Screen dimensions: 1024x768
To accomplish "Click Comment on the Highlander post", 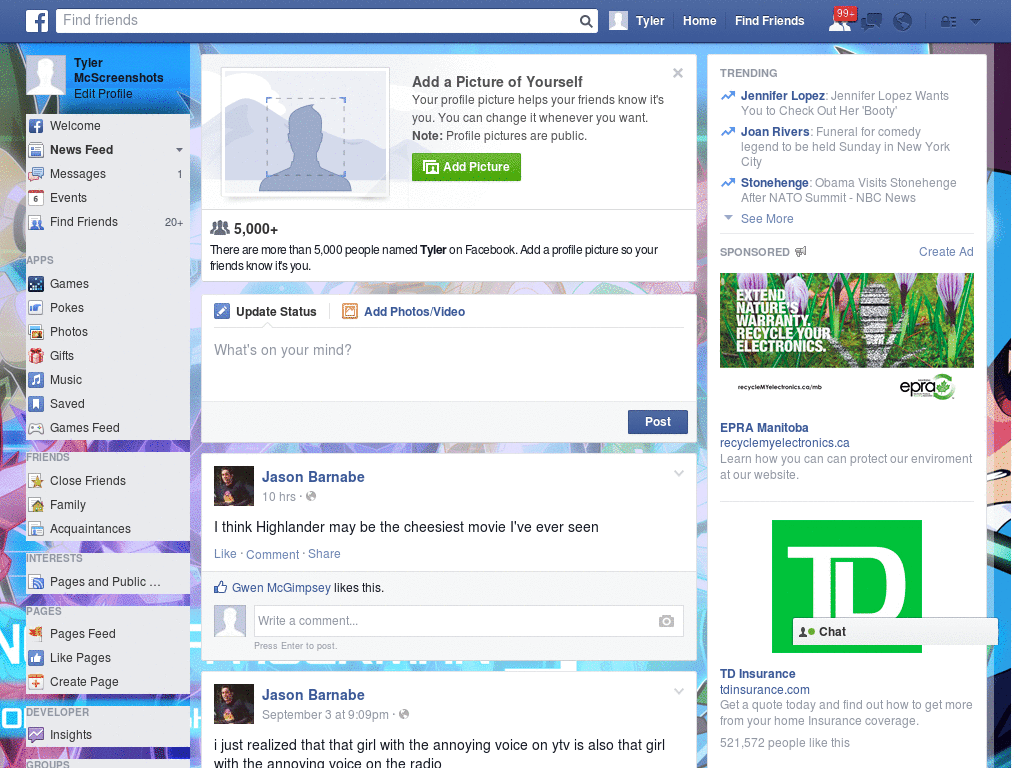I will coord(272,554).
